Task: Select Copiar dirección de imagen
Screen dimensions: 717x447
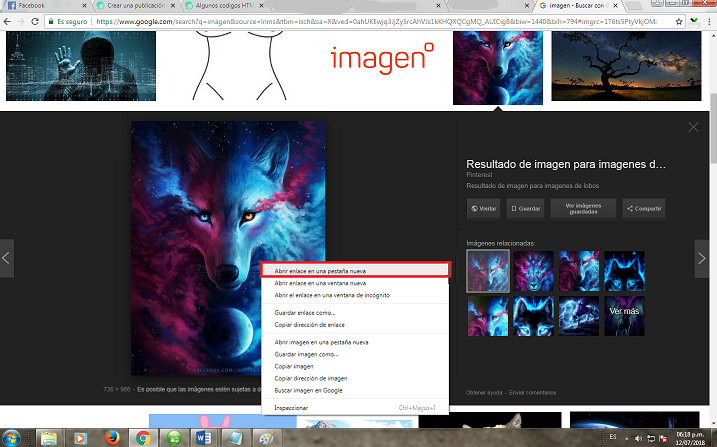Action: click(x=355, y=378)
